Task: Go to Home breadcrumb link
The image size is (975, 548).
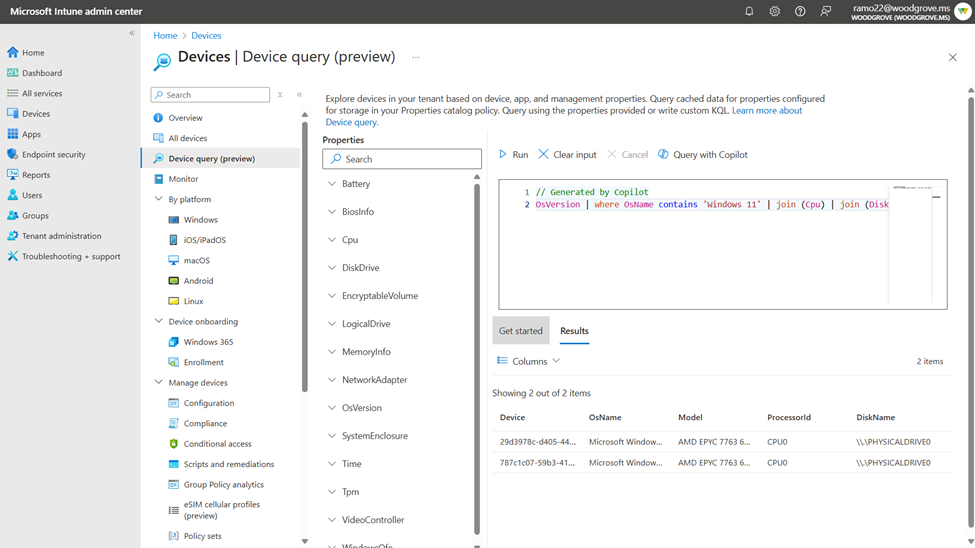Action: pos(165,35)
